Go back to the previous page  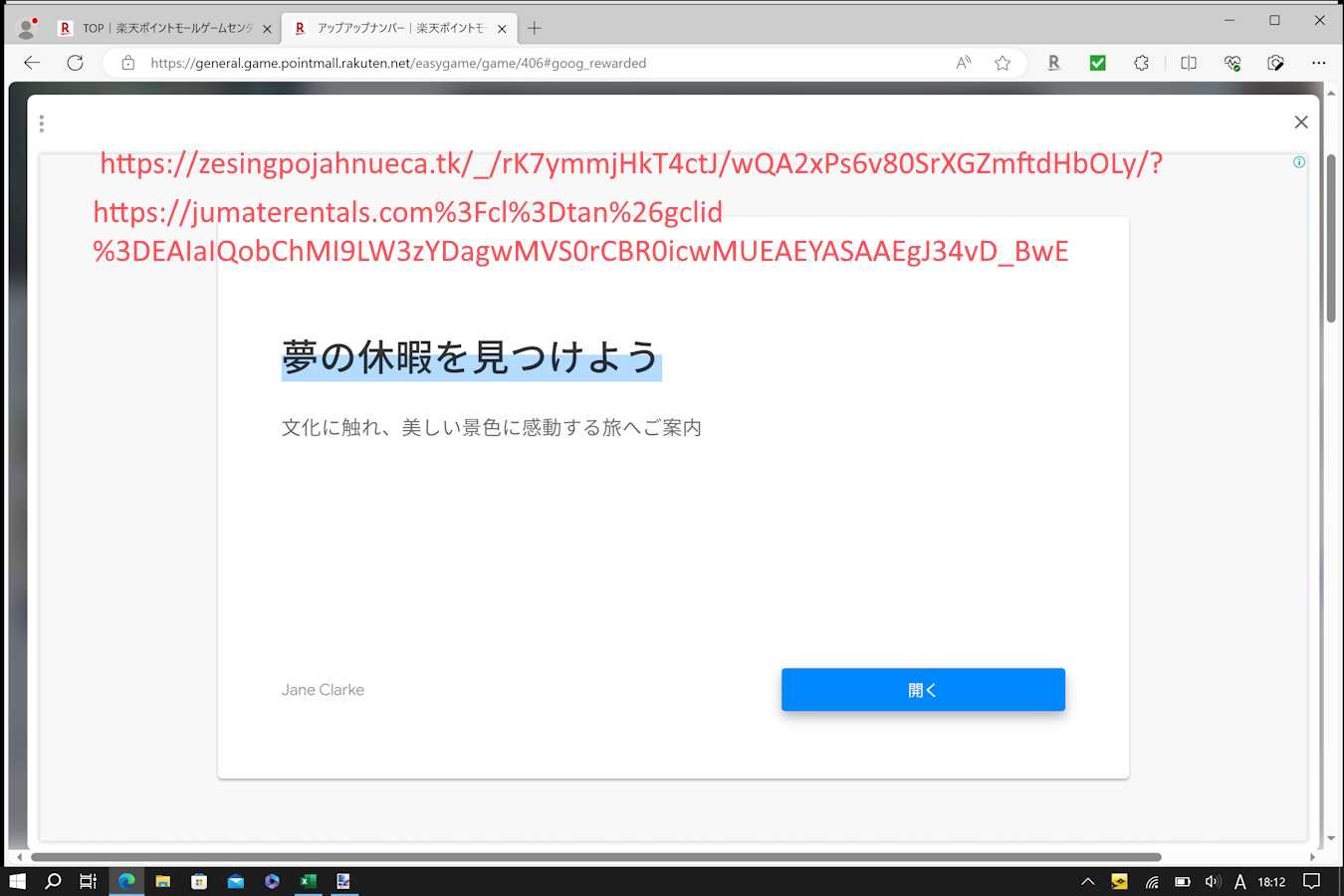[32, 63]
